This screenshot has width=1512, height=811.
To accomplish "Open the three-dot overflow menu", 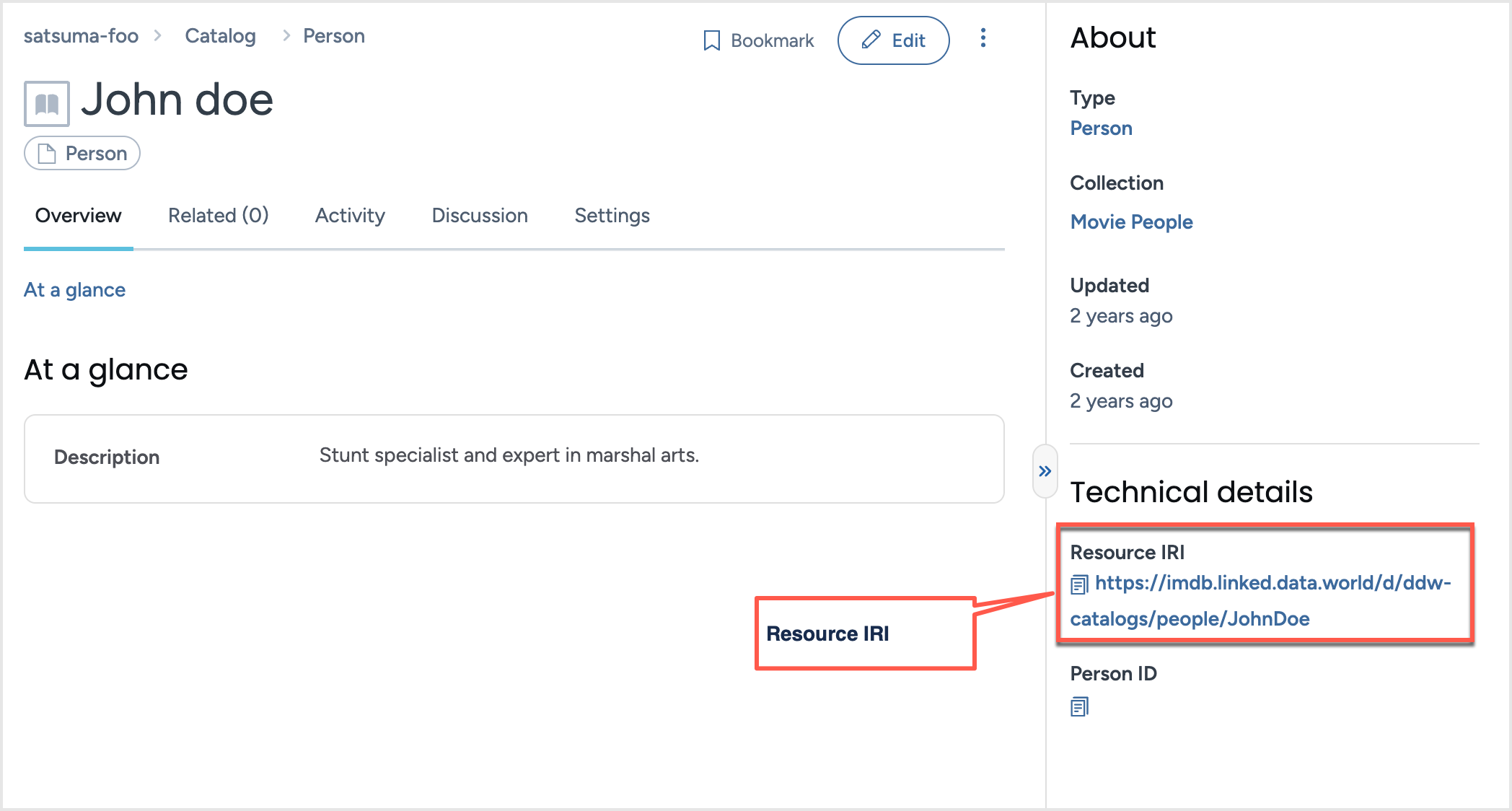I will 983,40.
